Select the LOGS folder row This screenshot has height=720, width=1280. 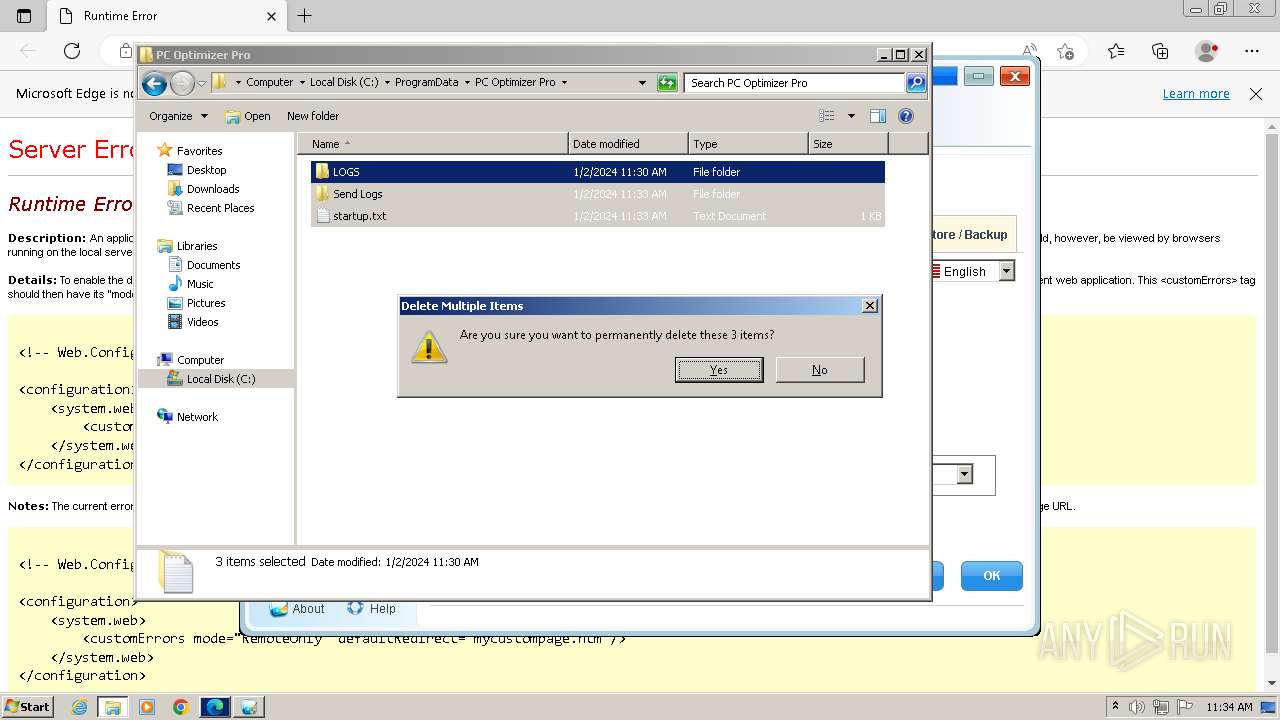[598, 172]
